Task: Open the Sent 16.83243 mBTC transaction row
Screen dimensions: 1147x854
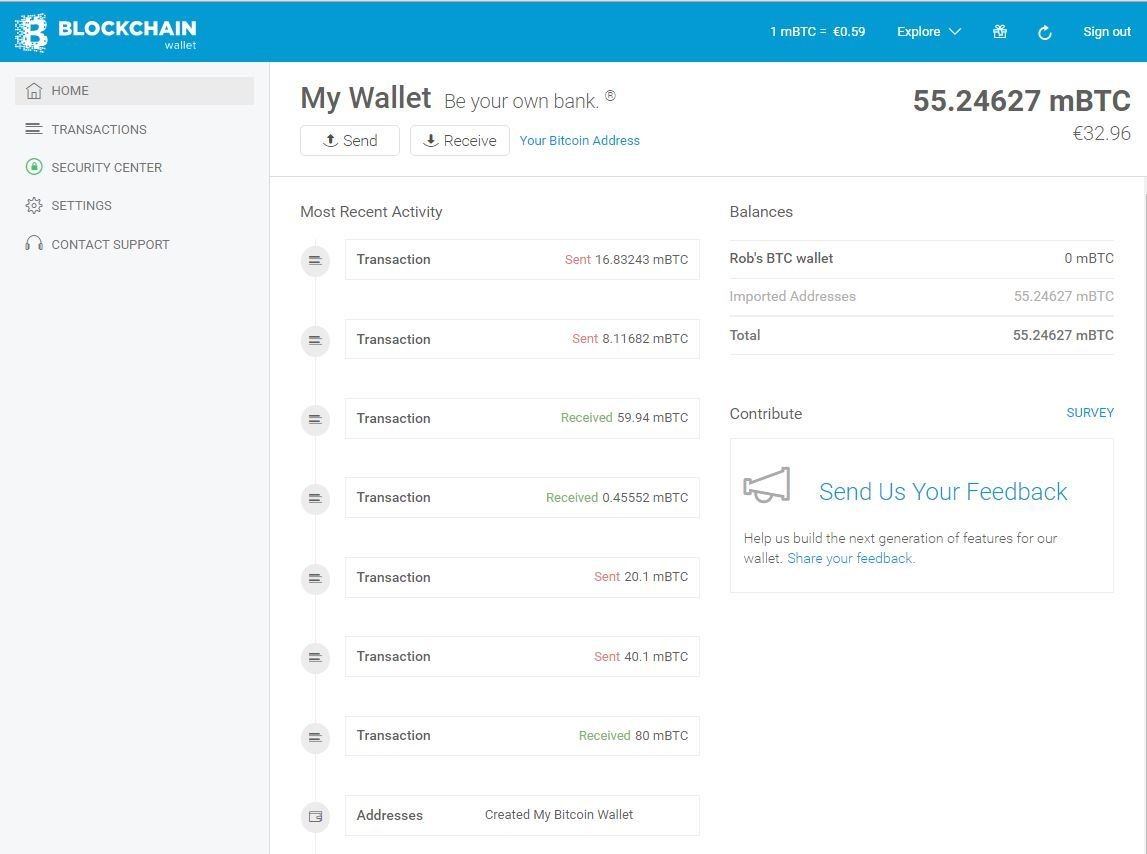Action: (x=522, y=259)
